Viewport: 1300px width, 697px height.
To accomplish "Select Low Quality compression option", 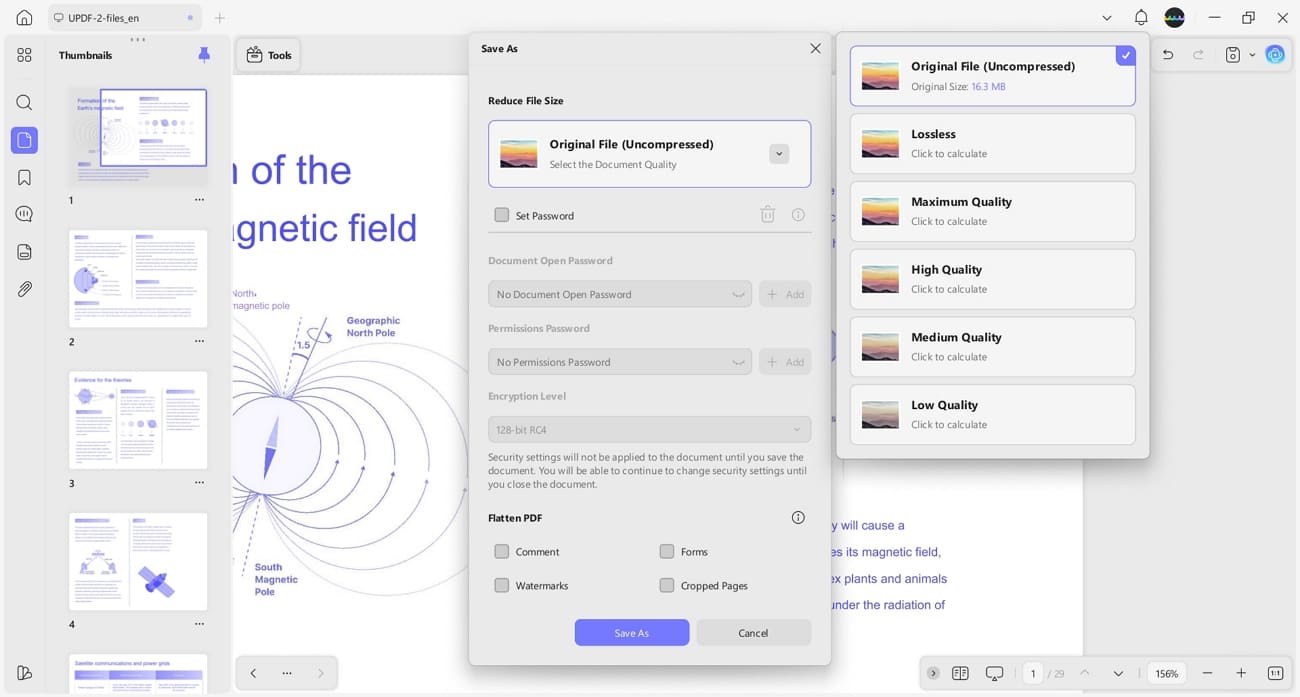I will tap(991, 414).
